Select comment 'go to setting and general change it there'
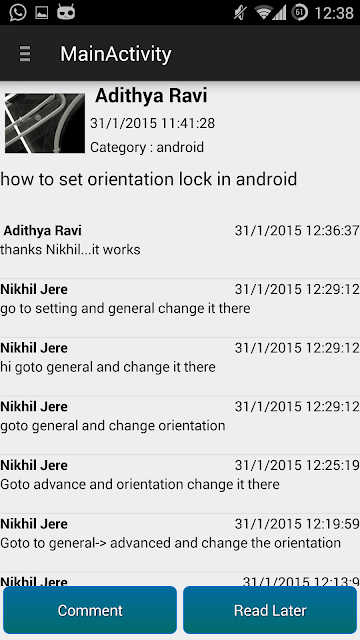Image resolution: width=360 pixels, height=640 pixels. pyautogui.click(x=180, y=299)
